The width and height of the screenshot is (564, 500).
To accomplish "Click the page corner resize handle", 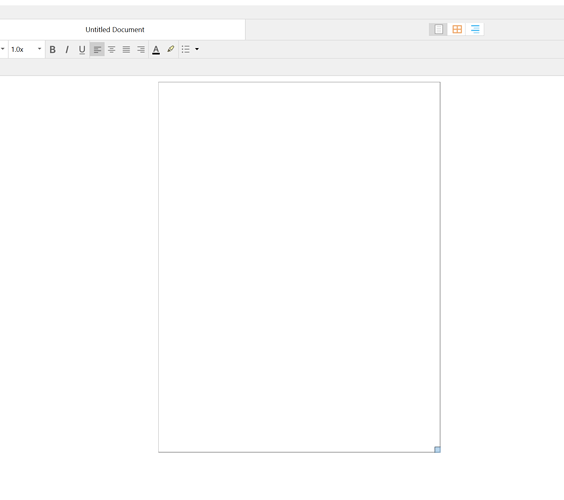I will click(x=437, y=450).
